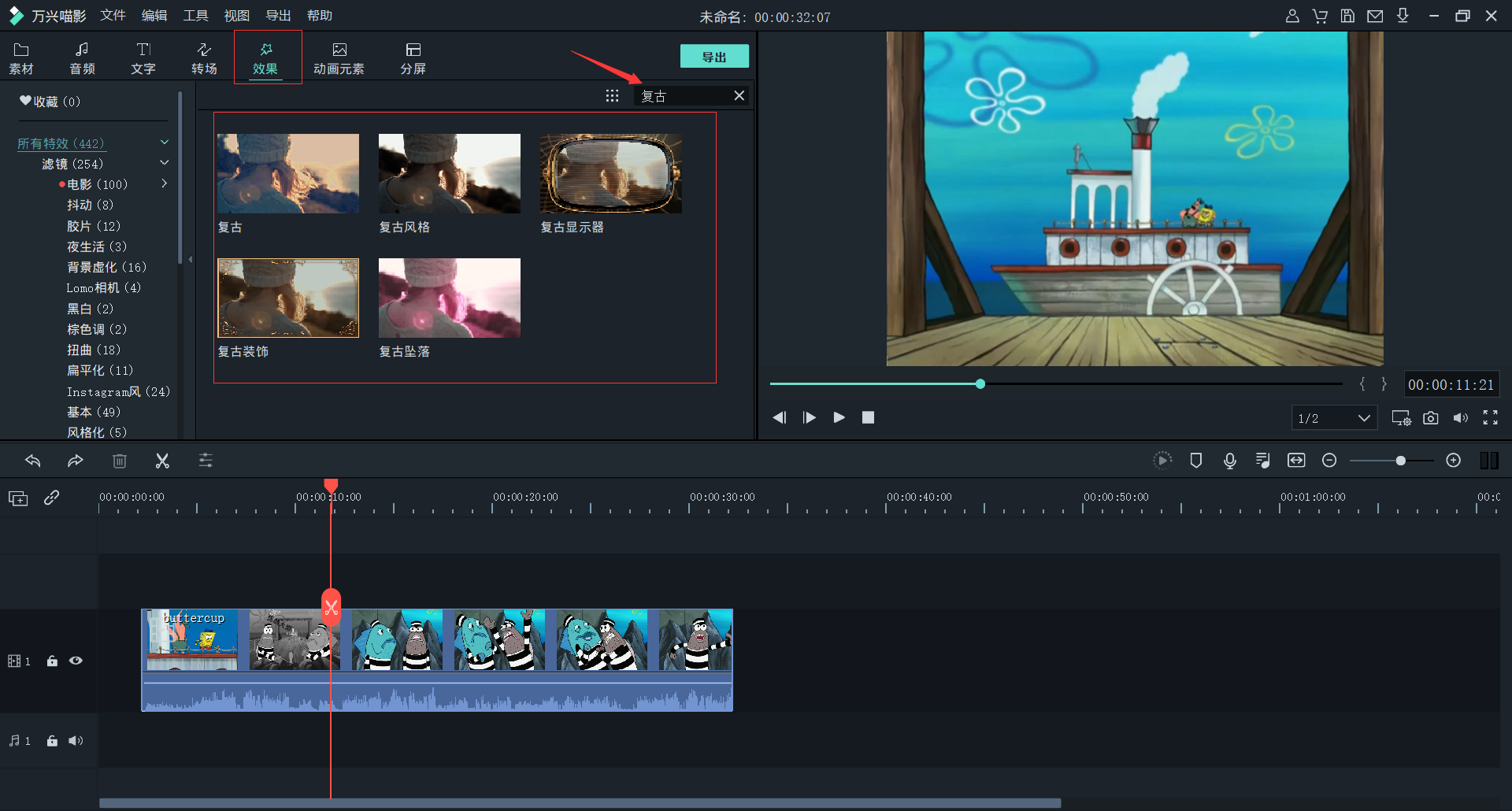Viewport: 1512px width, 811px height.
Task: Click the timeline zoom slider handle
Action: [1400, 461]
